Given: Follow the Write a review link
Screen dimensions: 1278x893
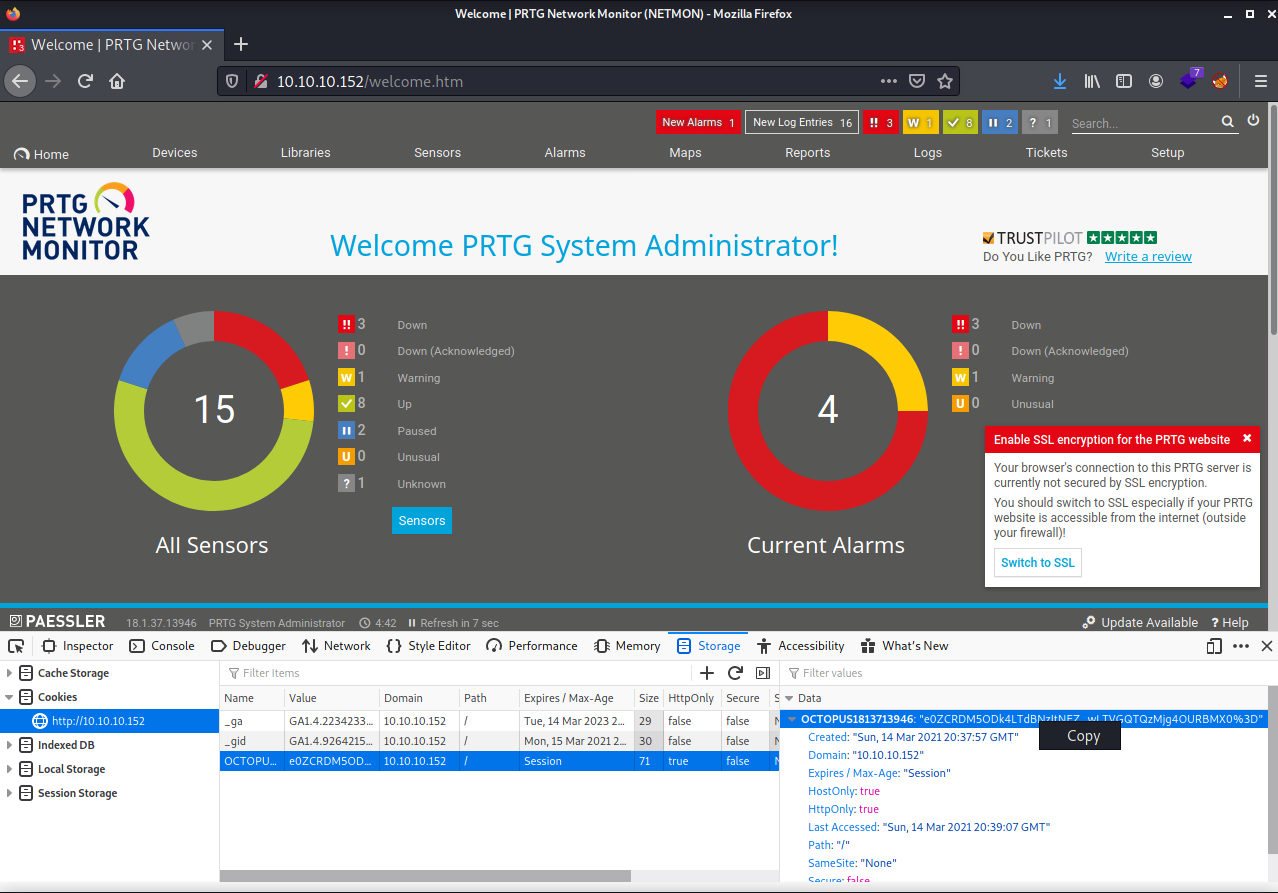Looking at the screenshot, I should (1148, 257).
